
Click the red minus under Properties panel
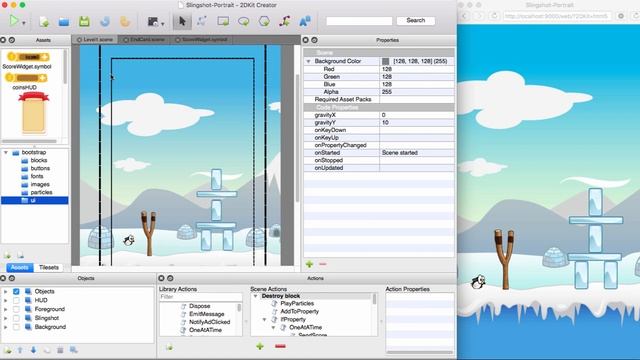[x=323, y=264]
